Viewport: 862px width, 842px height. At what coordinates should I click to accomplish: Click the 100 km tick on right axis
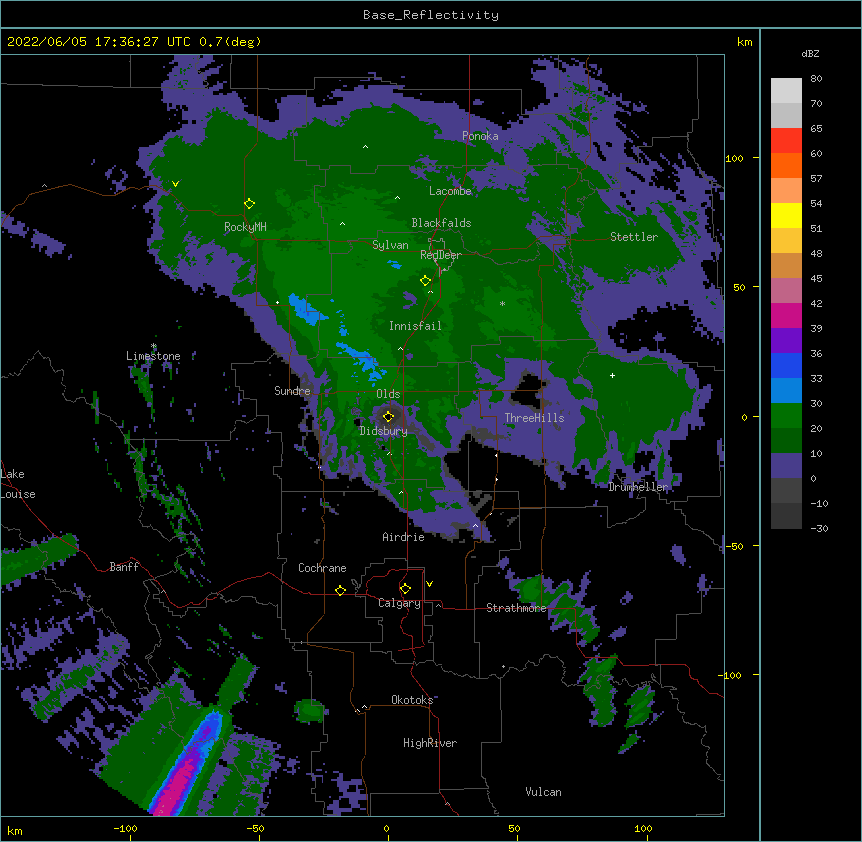point(734,158)
